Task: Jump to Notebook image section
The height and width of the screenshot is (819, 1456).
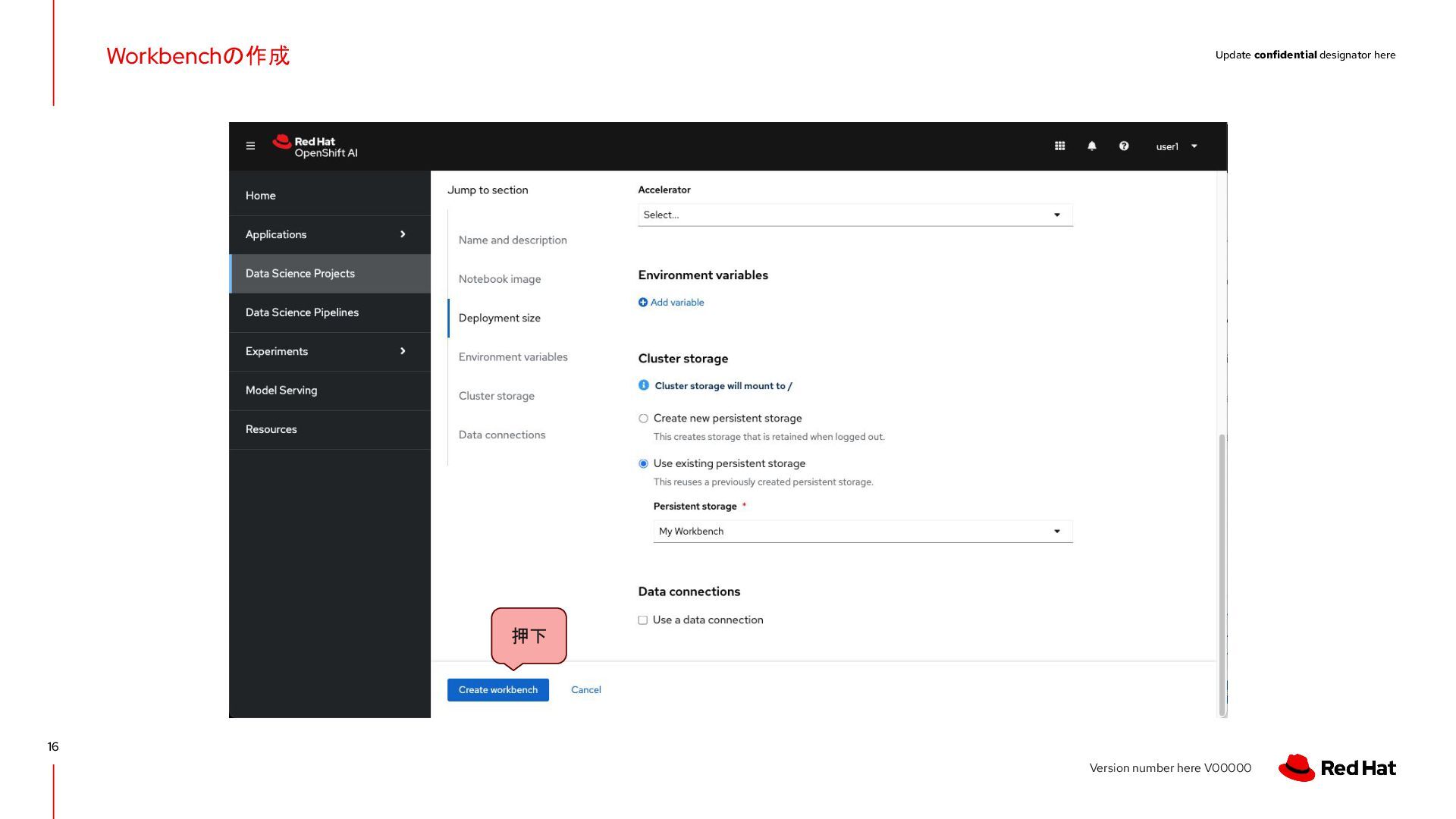Action: point(500,279)
